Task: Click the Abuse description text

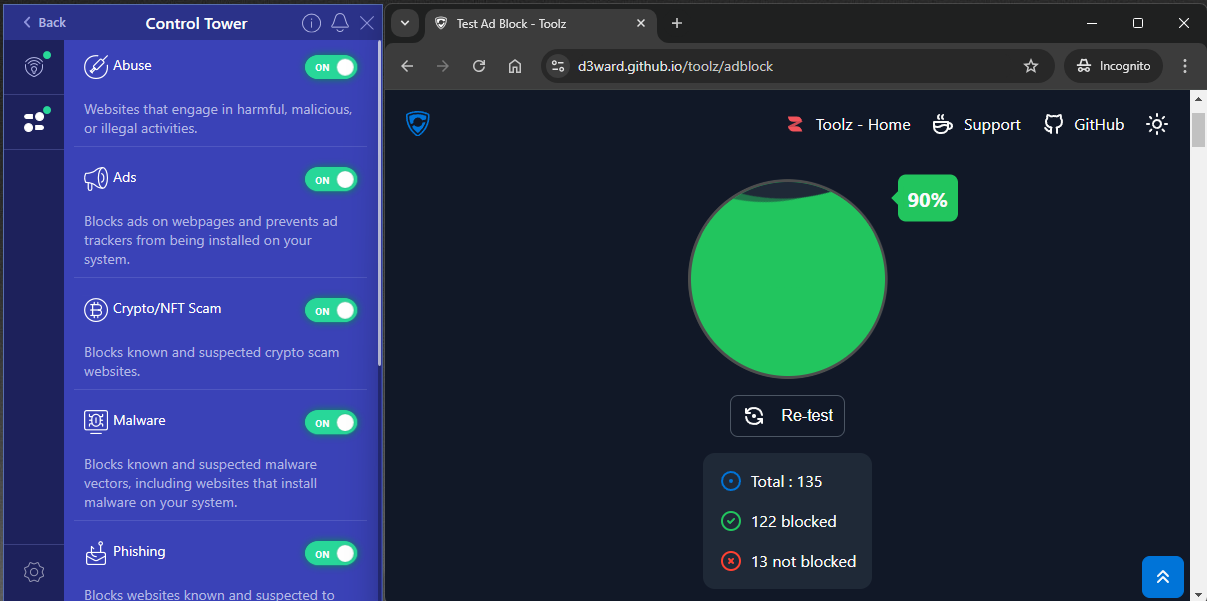Action: point(218,119)
